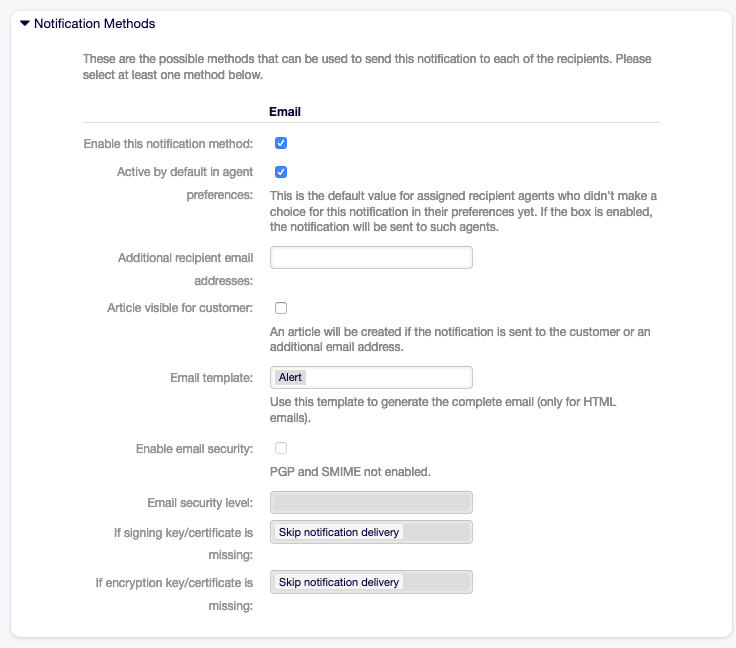The width and height of the screenshot is (736, 648).
Task: Focus the Additional recipient email addresses field
Action: (371, 258)
